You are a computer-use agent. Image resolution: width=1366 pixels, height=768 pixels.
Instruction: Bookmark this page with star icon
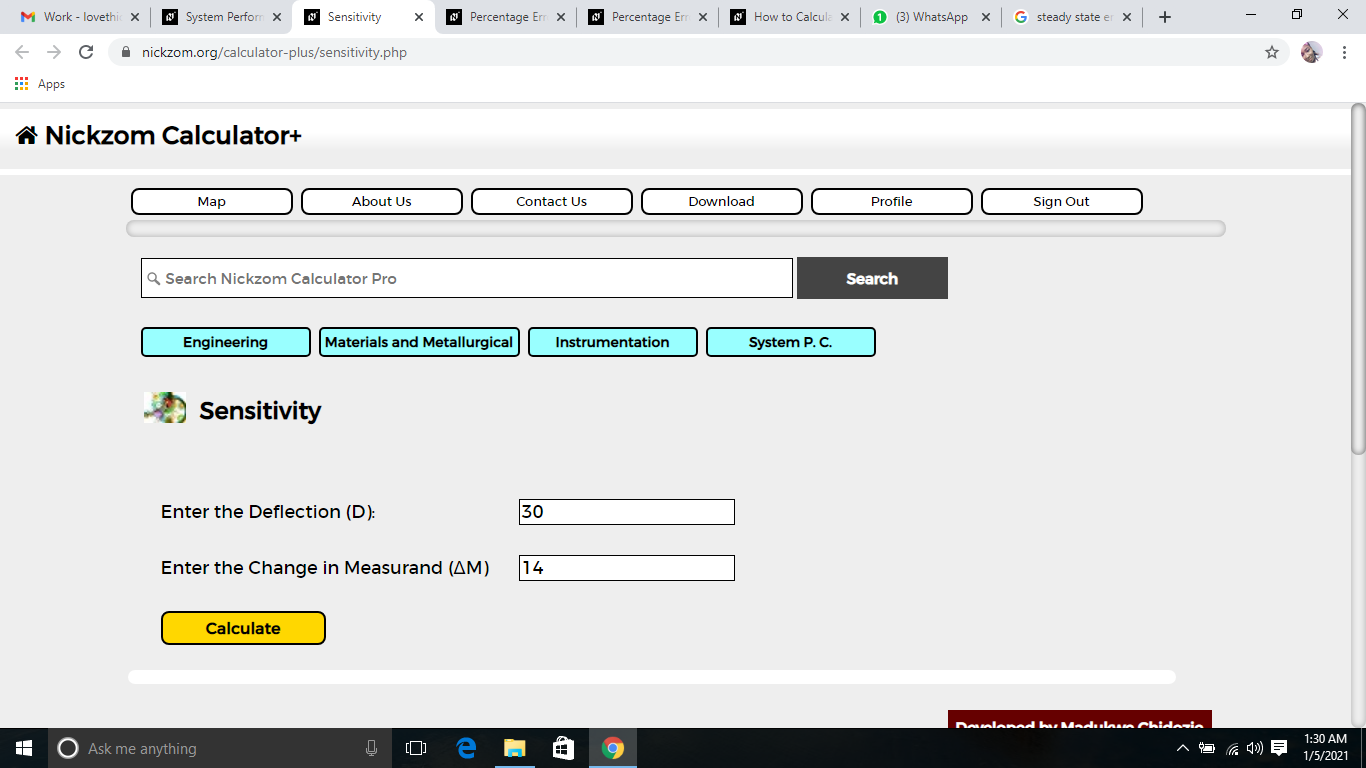pyautogui.click(x=1272, y=52)
